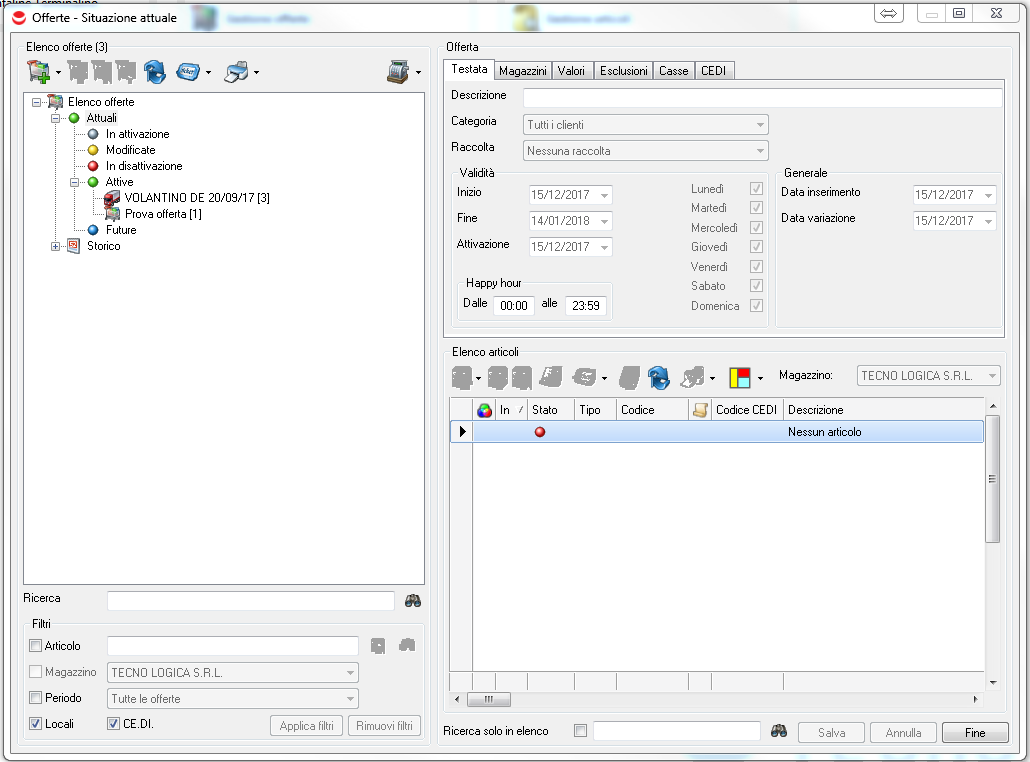Expand the Storico tree node
1030x762 pixels.
pyautogui.click(x=56, y=246)
